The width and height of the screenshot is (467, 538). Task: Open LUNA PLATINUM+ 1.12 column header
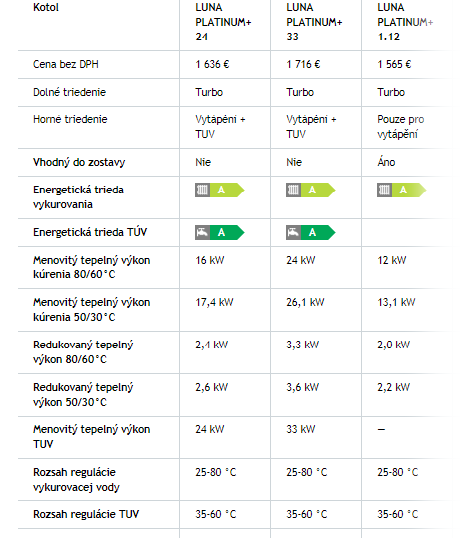click(405, 22)
